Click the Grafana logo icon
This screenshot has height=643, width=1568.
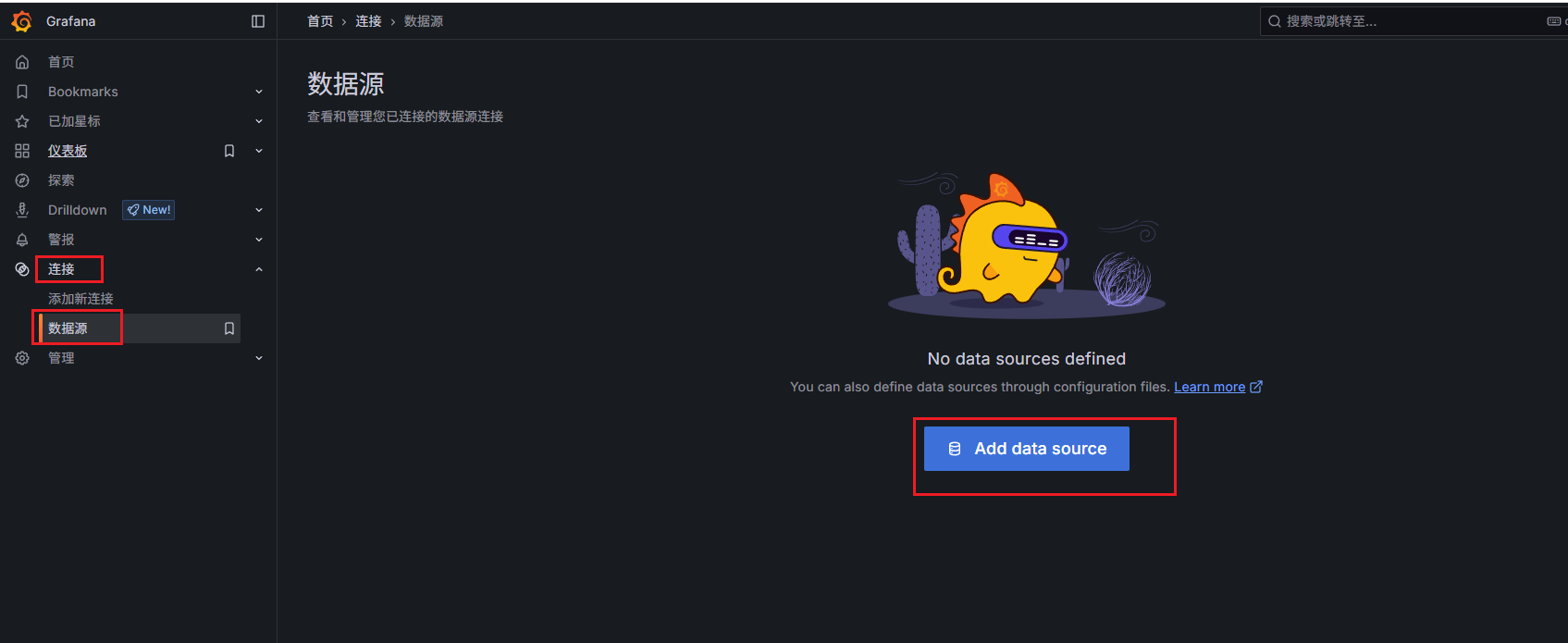click(x=22, y=21)
